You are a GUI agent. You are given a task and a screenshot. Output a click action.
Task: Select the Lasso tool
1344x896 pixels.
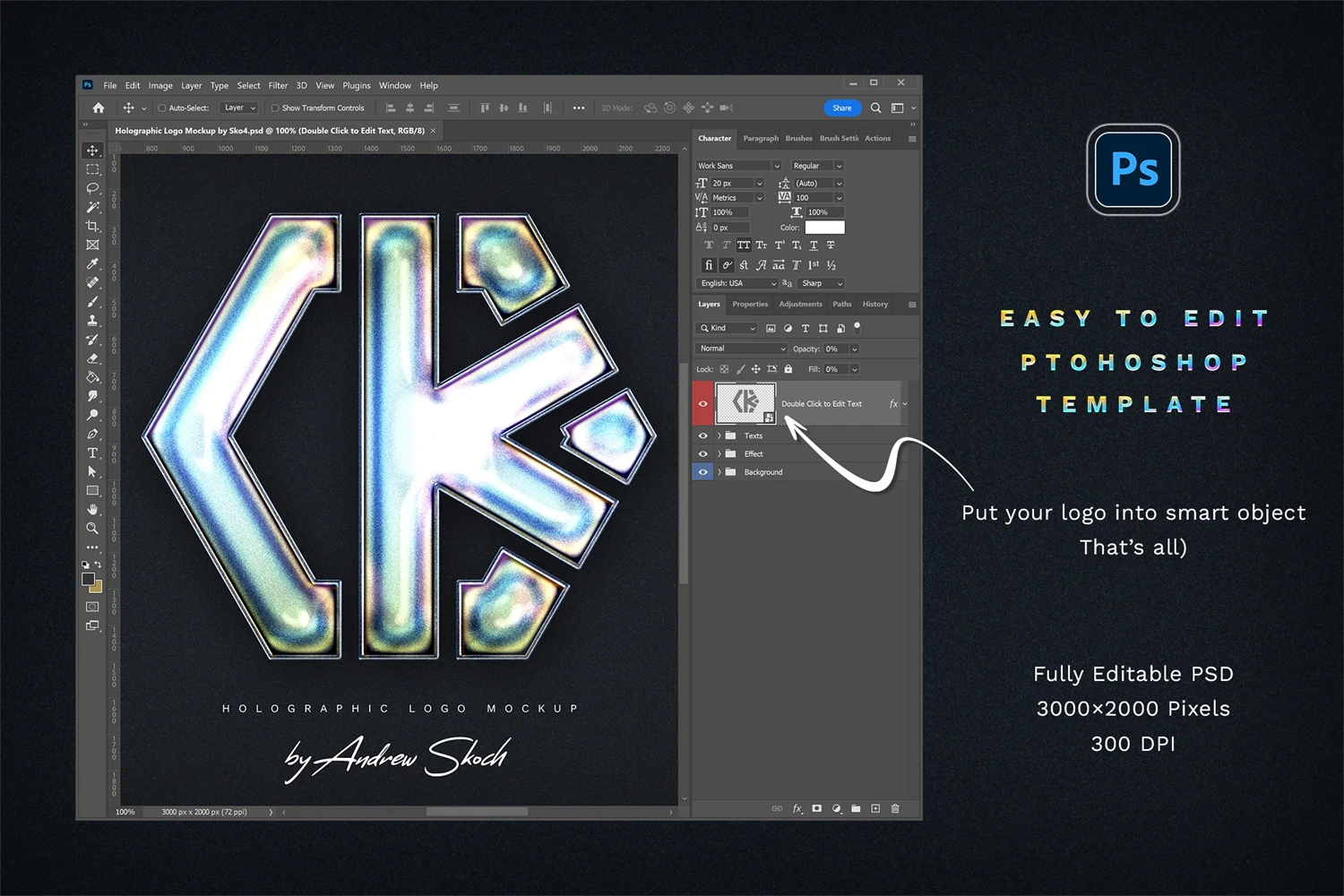tap(92, 188)
